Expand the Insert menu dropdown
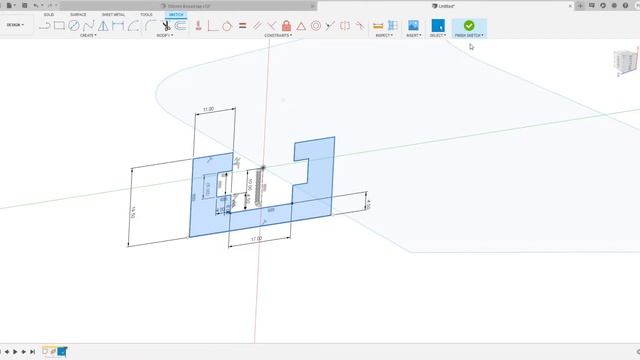The width and height of the screenshot is (640, 360). [x=414, y=36]
